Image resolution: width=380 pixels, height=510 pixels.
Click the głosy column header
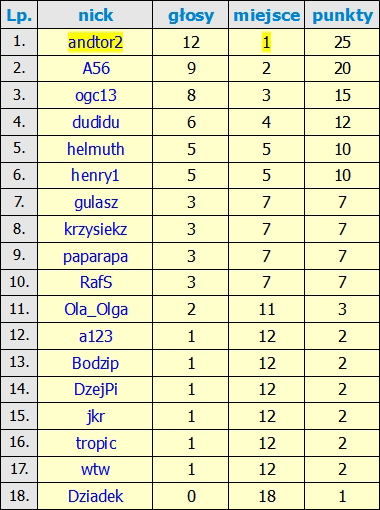[x=191, y=16]
